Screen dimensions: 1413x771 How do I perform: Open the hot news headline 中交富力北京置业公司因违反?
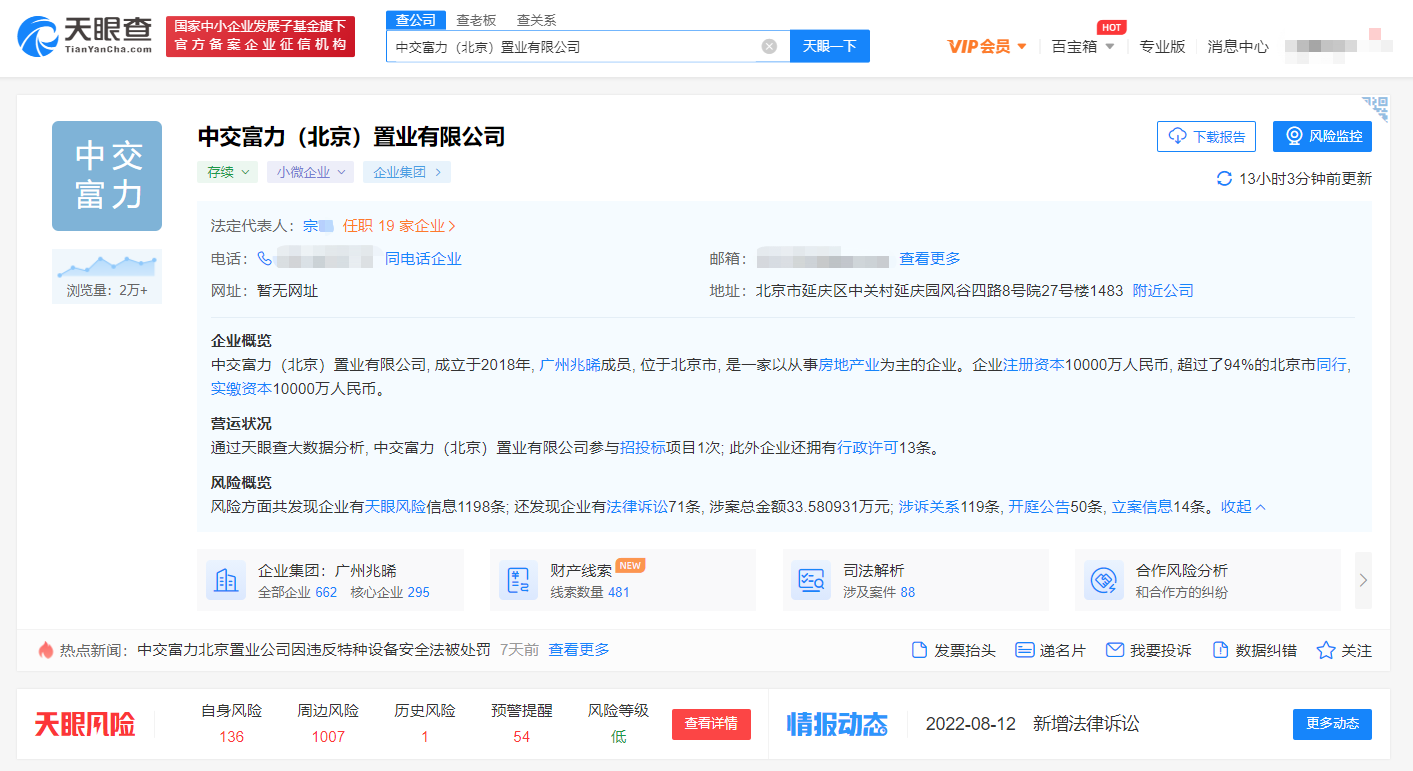(314, 649)
